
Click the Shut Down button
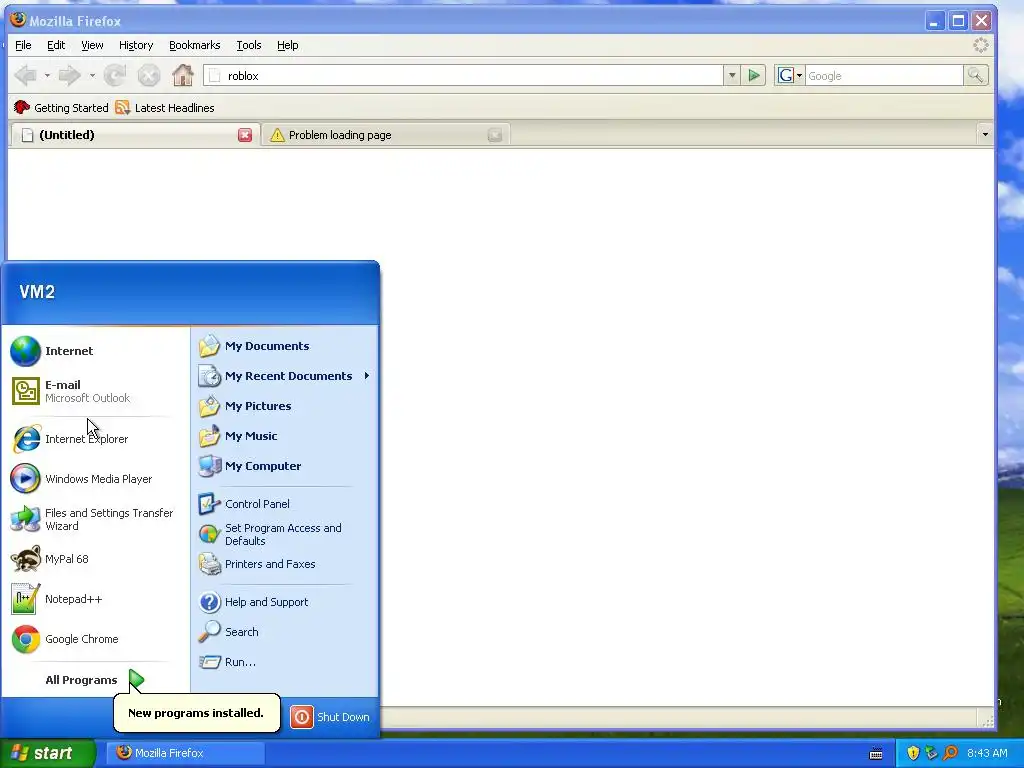[x=330, y=717]
